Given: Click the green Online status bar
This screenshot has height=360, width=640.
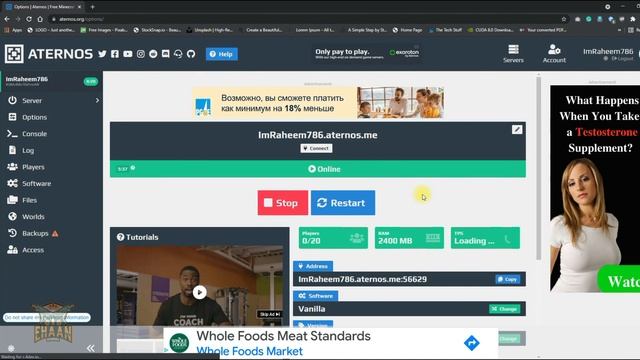Looking at the screenshot, I should click(x=318, y=169).
